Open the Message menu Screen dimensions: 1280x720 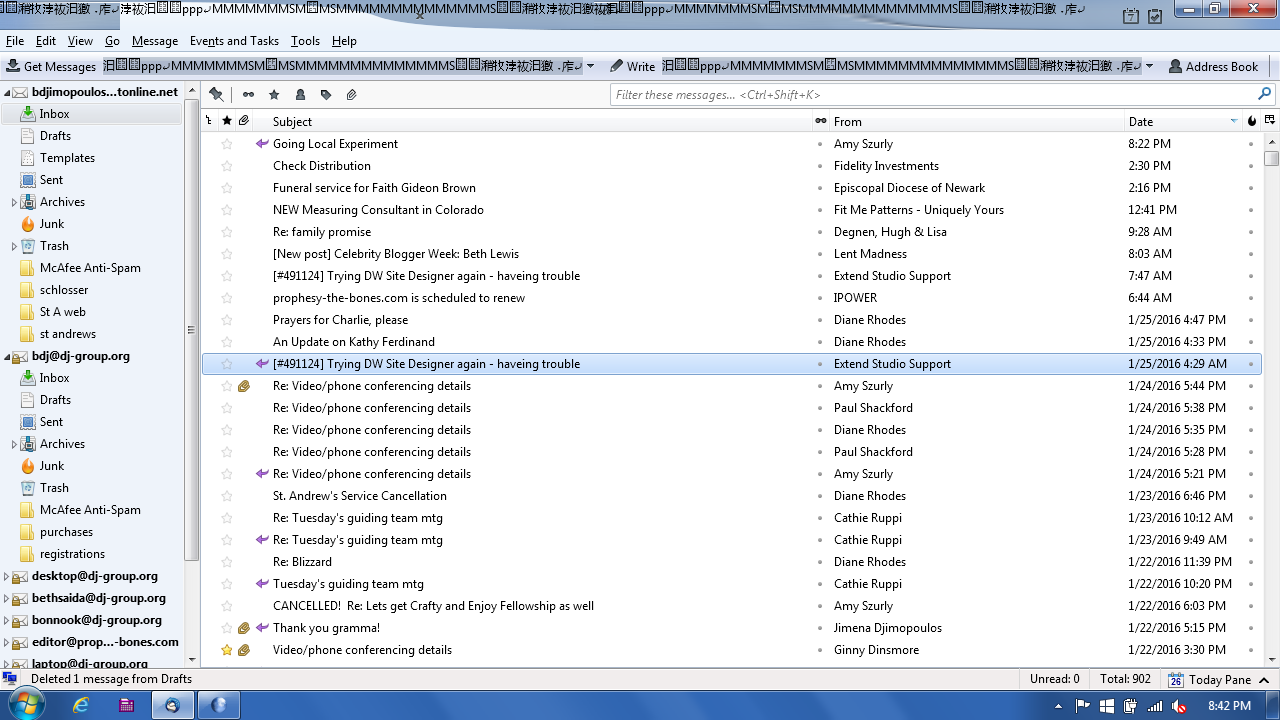coord(154,41)
